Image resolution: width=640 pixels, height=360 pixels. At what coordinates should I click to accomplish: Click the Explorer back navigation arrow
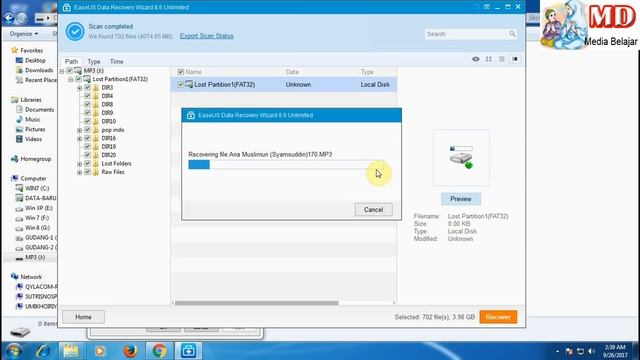(x=9, y=18)
